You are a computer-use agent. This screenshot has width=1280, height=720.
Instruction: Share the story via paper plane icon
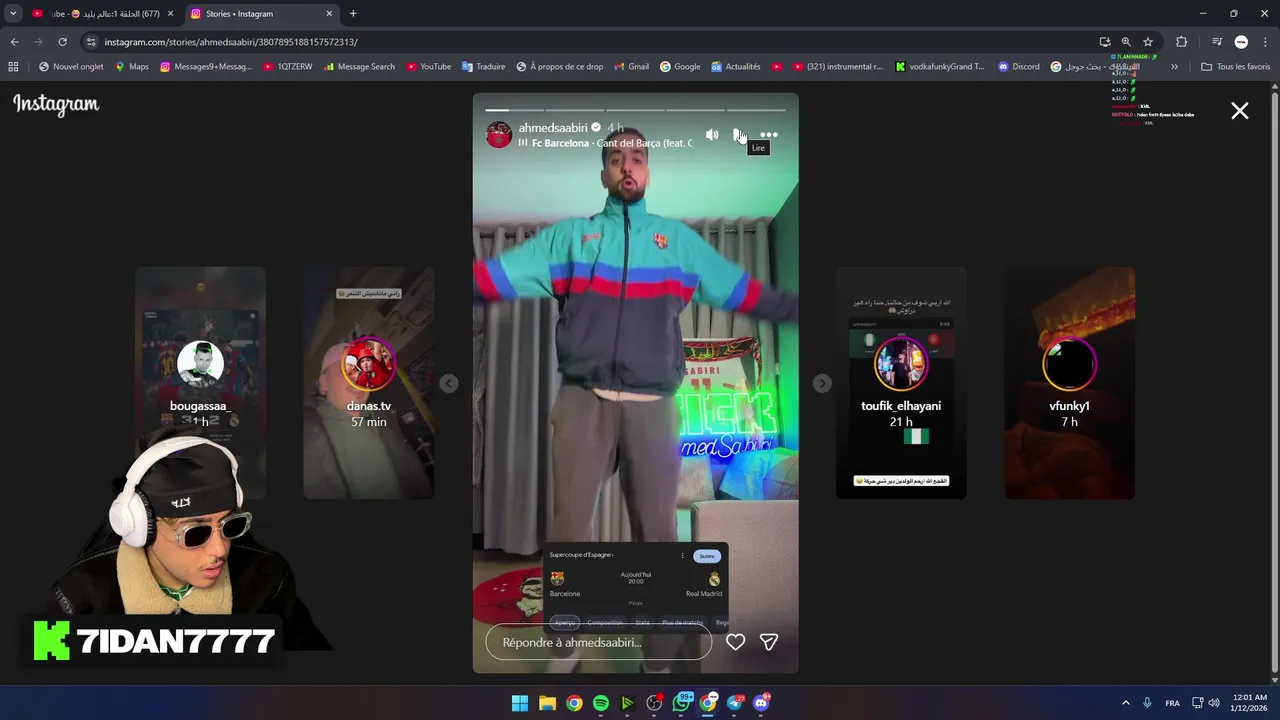tap(769, 642)
